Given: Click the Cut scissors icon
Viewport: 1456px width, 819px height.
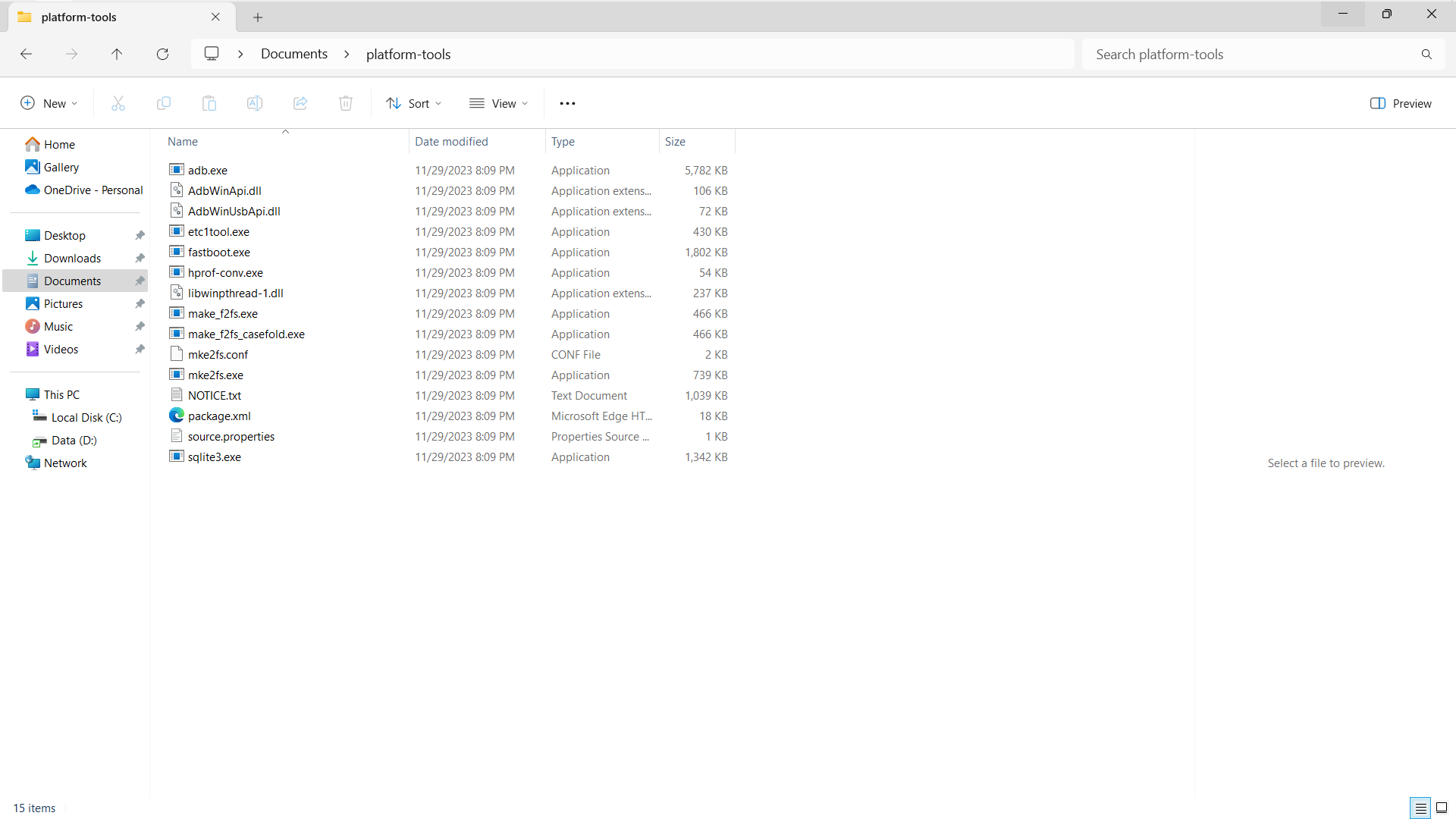Looking at the screenshot, I should [x=118, y=103].
